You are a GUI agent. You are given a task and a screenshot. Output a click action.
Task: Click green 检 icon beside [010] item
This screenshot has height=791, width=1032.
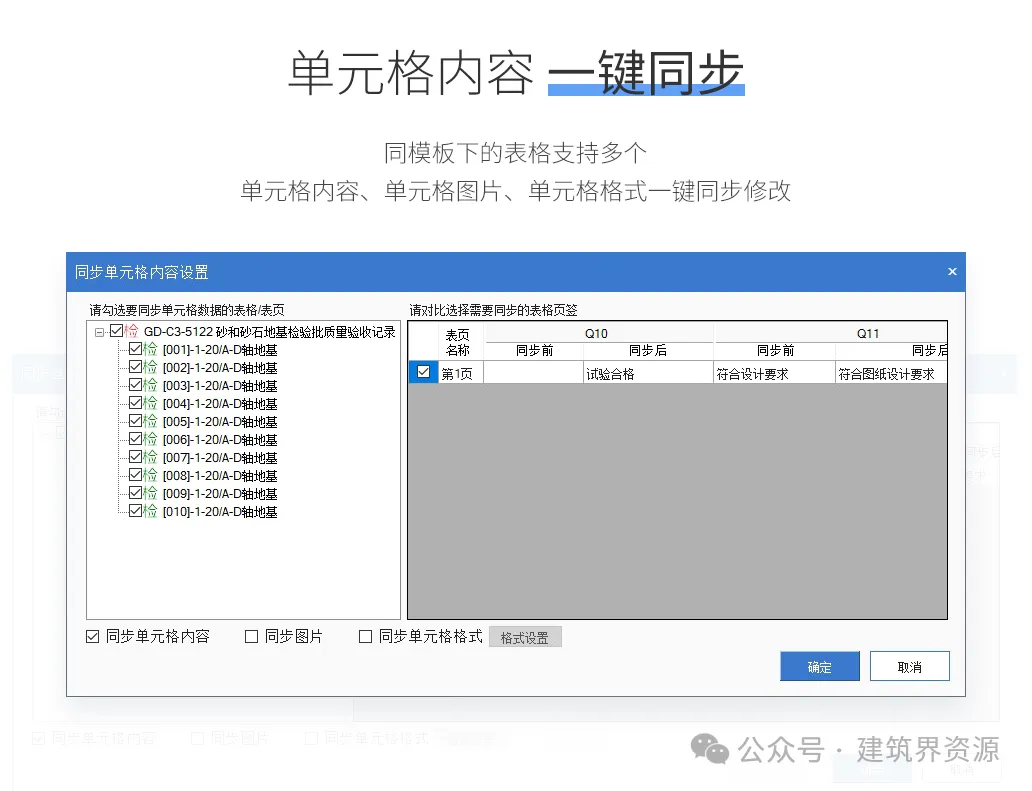151,511
